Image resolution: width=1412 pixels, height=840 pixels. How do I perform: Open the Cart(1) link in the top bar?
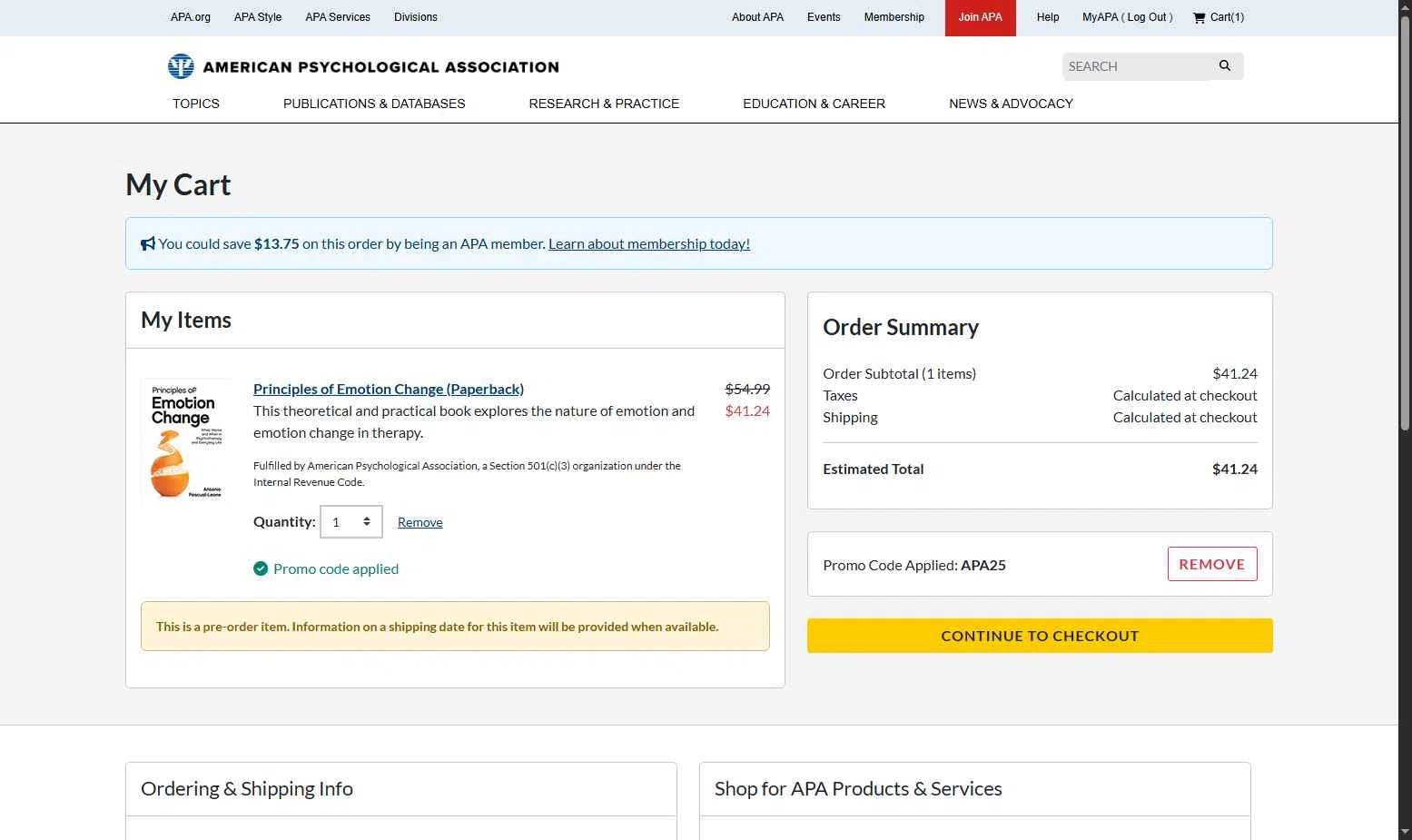(1219, 17)
